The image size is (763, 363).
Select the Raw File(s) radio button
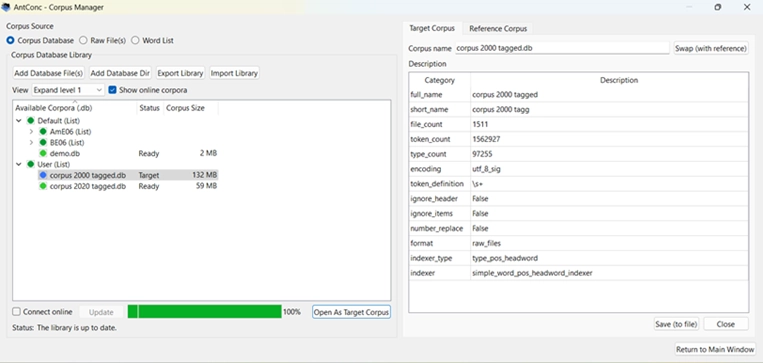(x=83, y=41)
